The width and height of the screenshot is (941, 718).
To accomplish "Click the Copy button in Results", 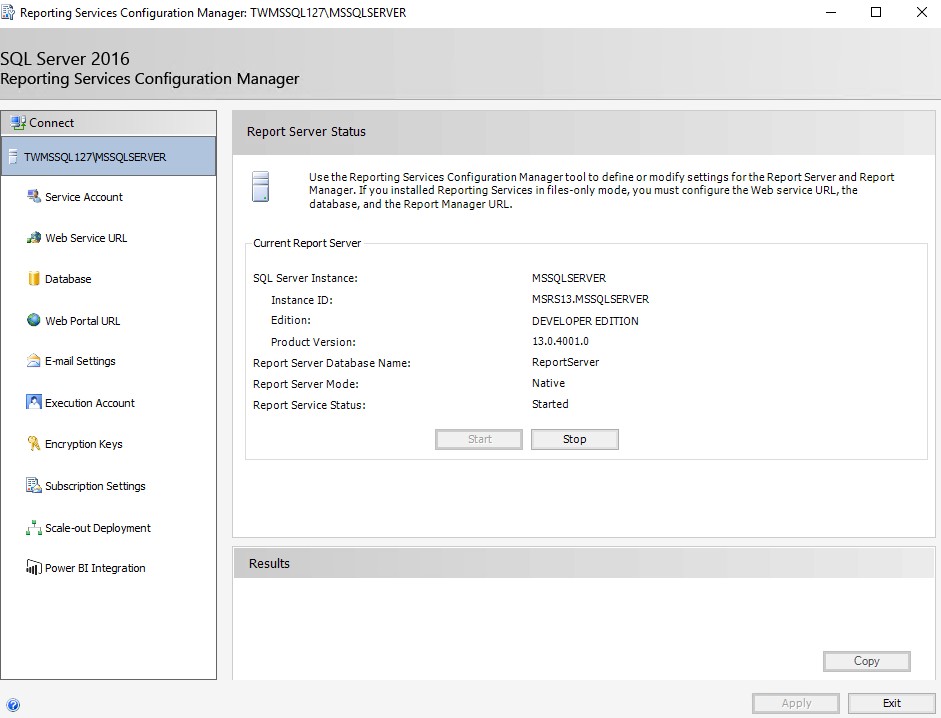I will 867,661.
